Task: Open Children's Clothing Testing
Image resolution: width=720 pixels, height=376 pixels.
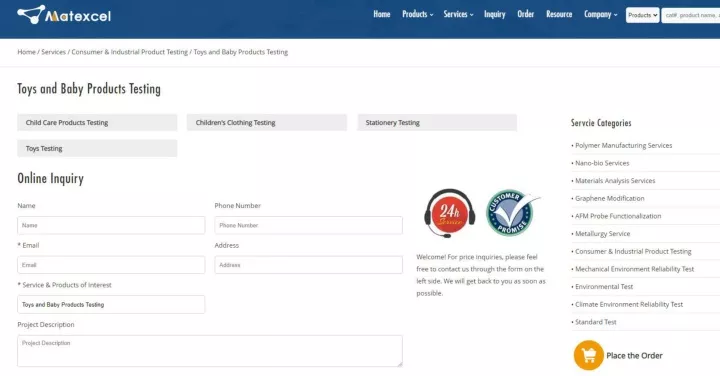Action: (x=267, y=123)
